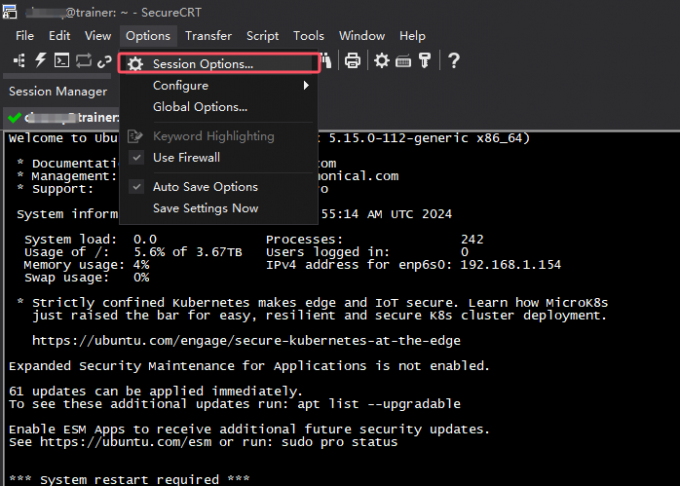Click the green checkmark on trainer tab
The height and width of the screenshot is (486, 680).
[15, 117]
